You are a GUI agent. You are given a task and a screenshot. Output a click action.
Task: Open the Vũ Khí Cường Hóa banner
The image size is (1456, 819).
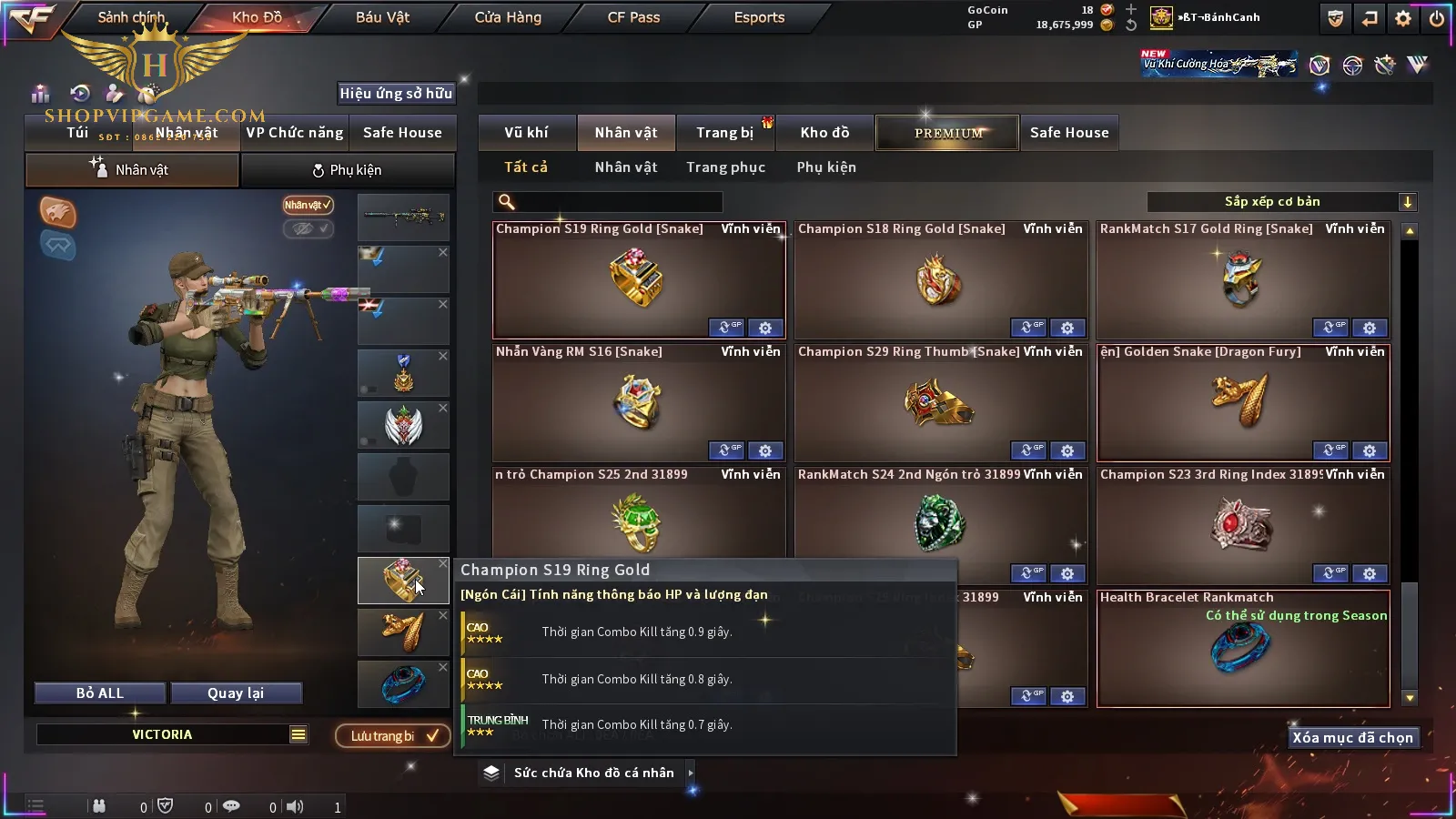click(x=1219, y=64)
